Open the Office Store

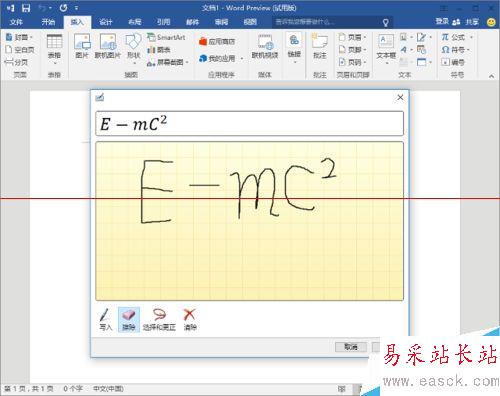[217, 41]
